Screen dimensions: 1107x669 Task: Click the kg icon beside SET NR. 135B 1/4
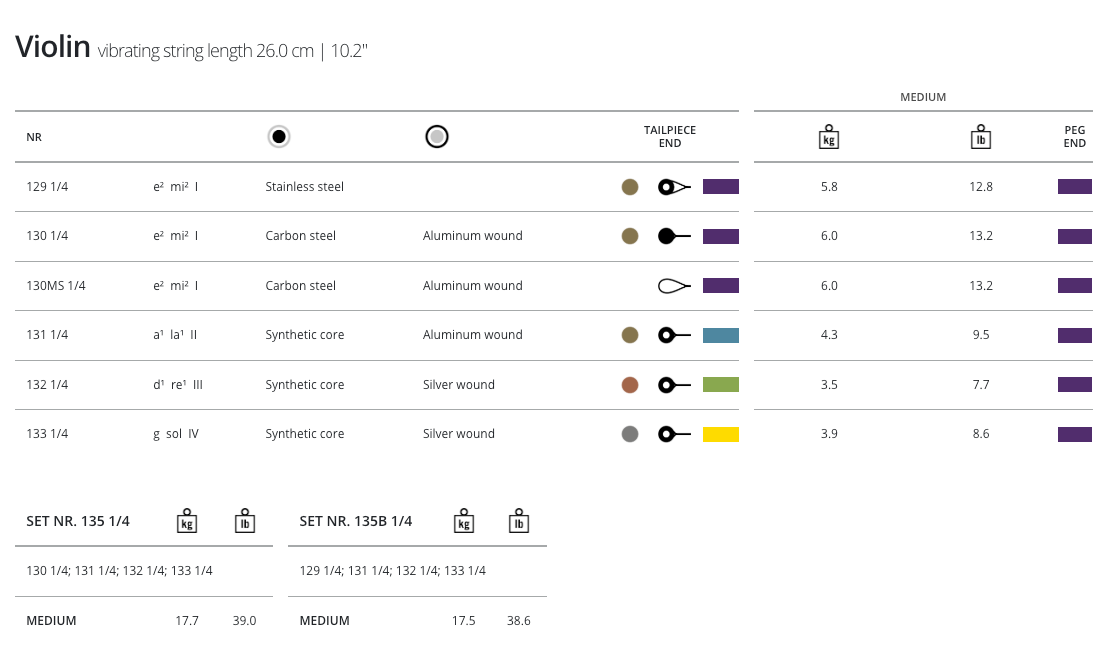coord(463,521)
